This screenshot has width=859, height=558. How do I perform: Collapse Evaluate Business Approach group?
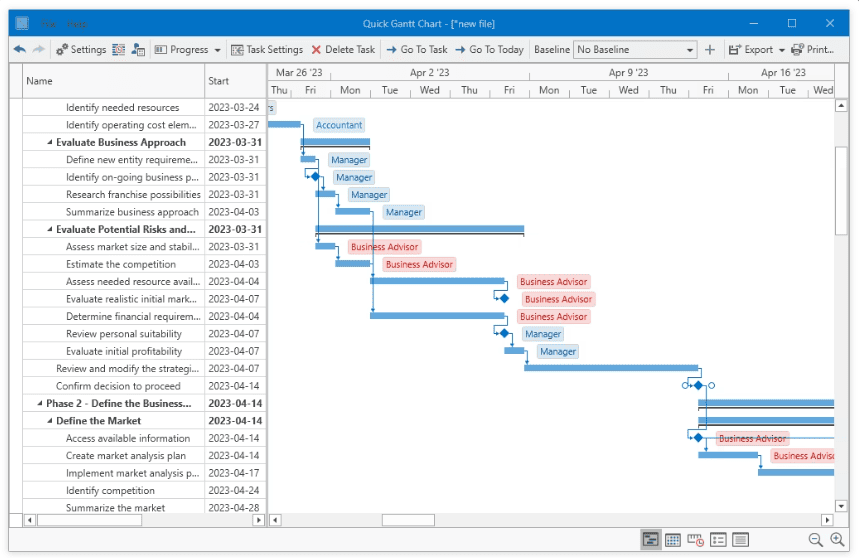[50, 142]
